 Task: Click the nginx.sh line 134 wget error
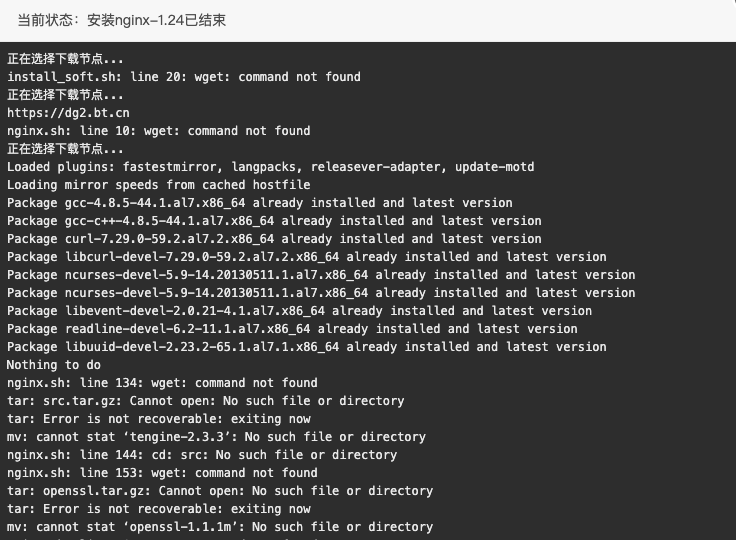[162, 383]
